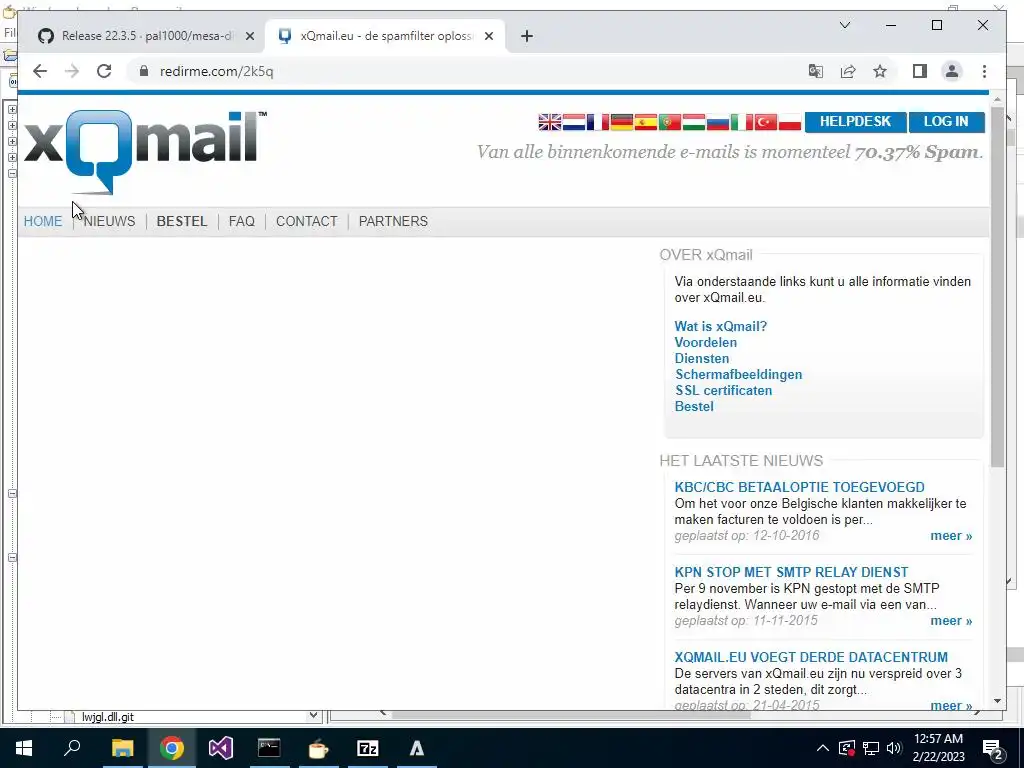Click the address bar URL redirme.com/2k5q
1024x768 pixels.
tap(217, 71)
